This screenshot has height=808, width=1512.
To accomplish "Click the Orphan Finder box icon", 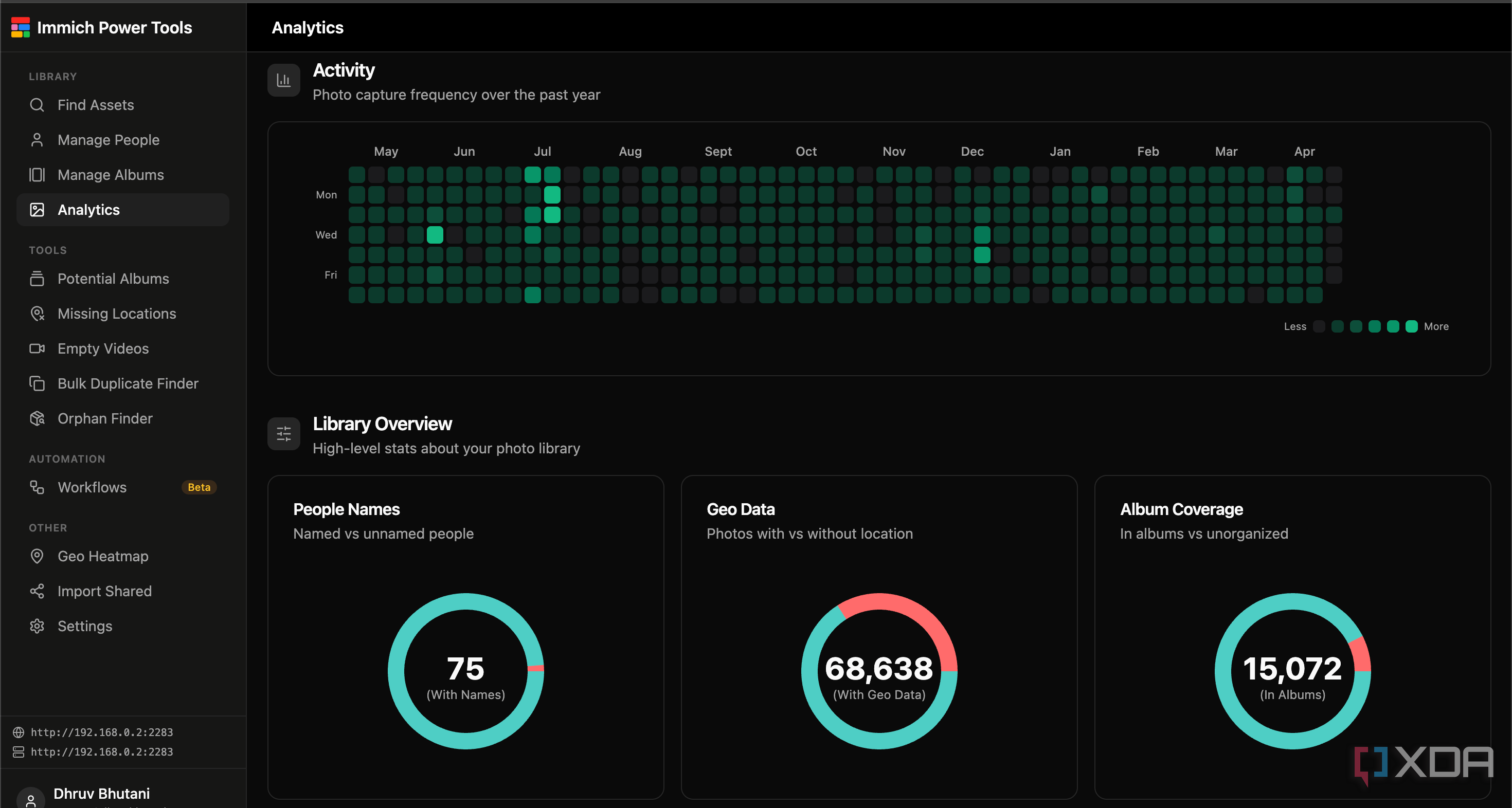I will pos(37,418).
